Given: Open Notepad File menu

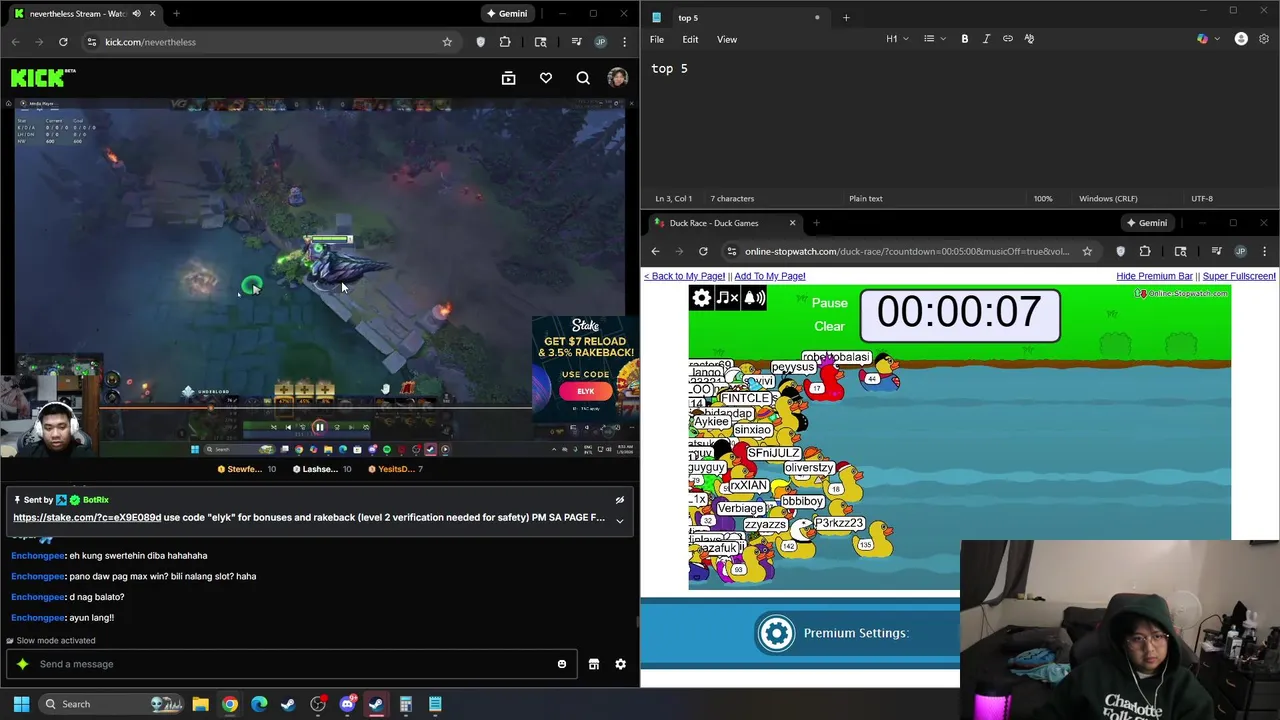Looking at the screenshot, I should pyautogui.click(x=657, y=39).
